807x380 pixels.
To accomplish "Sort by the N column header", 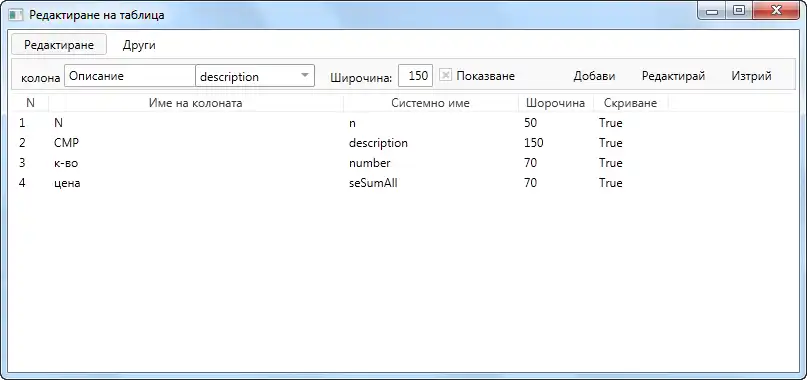I will 30,103.
